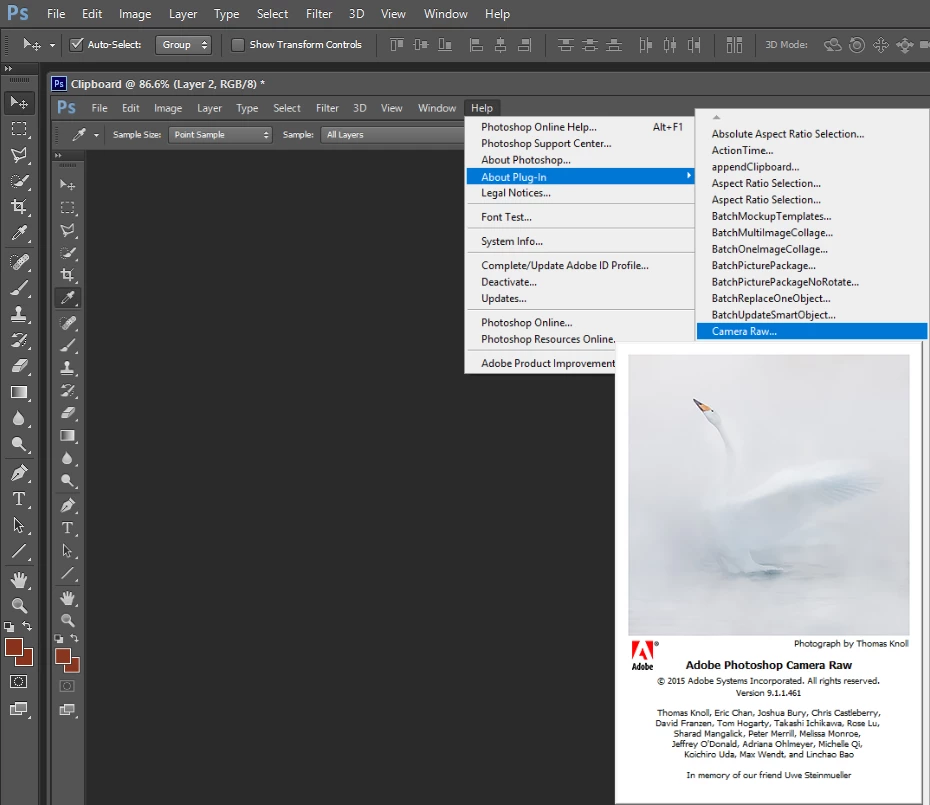930x805 pixels.
Task: Click Align top edges in options bar
Action: pos(397,44)
